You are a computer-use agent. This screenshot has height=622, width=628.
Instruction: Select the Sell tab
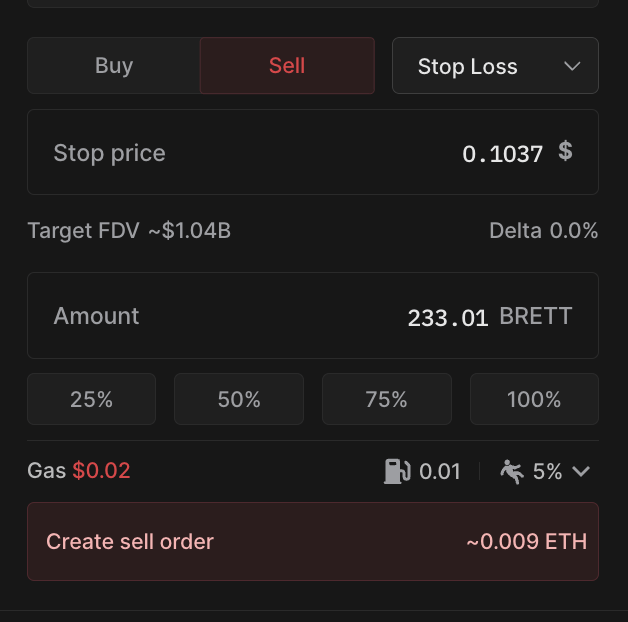point(287,66)
